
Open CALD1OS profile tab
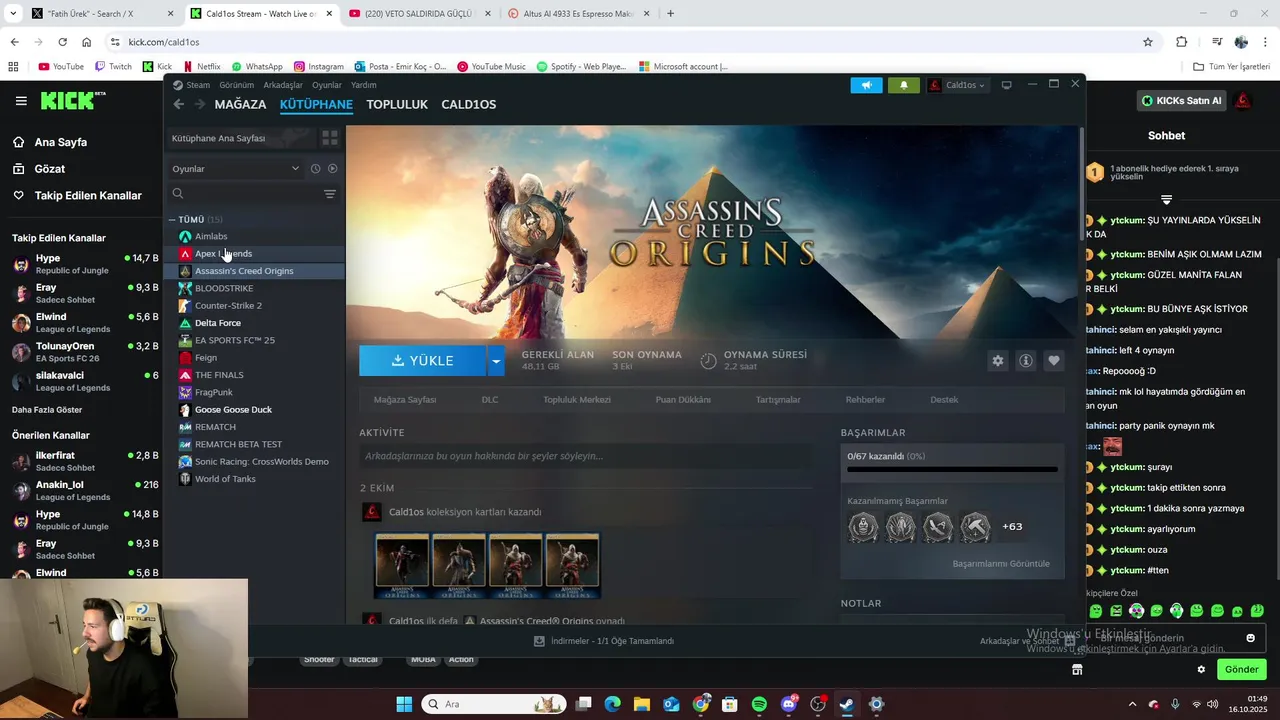(468, 104)
